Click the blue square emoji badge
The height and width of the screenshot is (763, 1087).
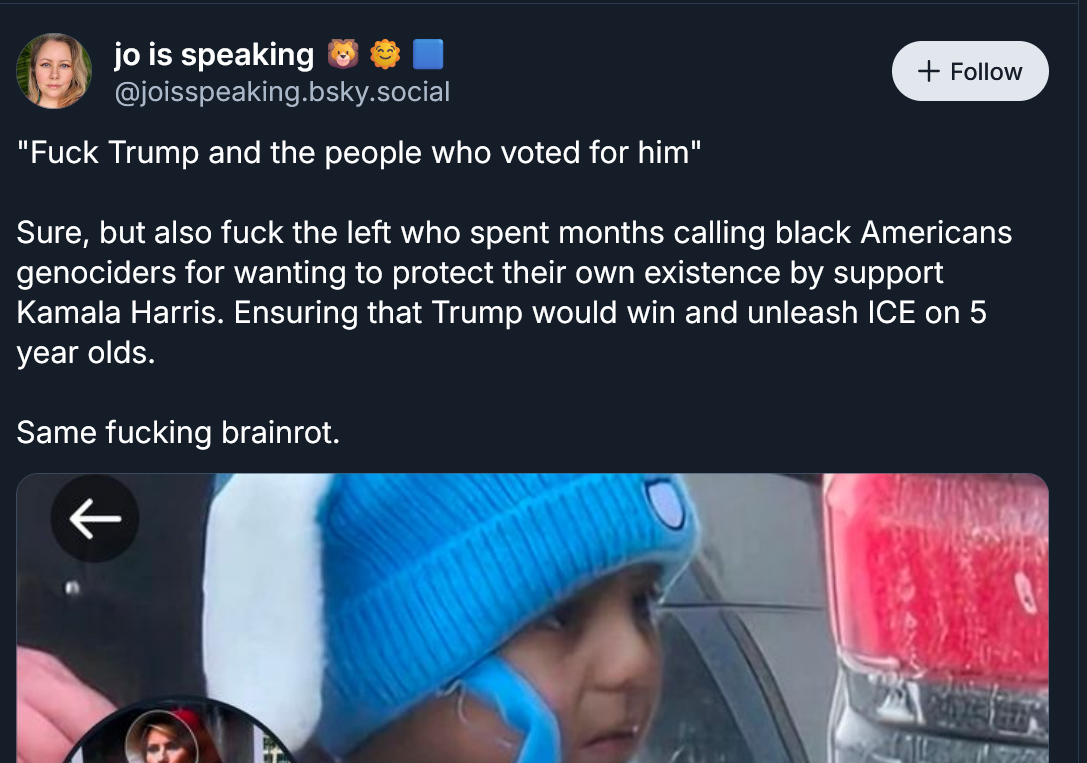click(x=428, y=54)
